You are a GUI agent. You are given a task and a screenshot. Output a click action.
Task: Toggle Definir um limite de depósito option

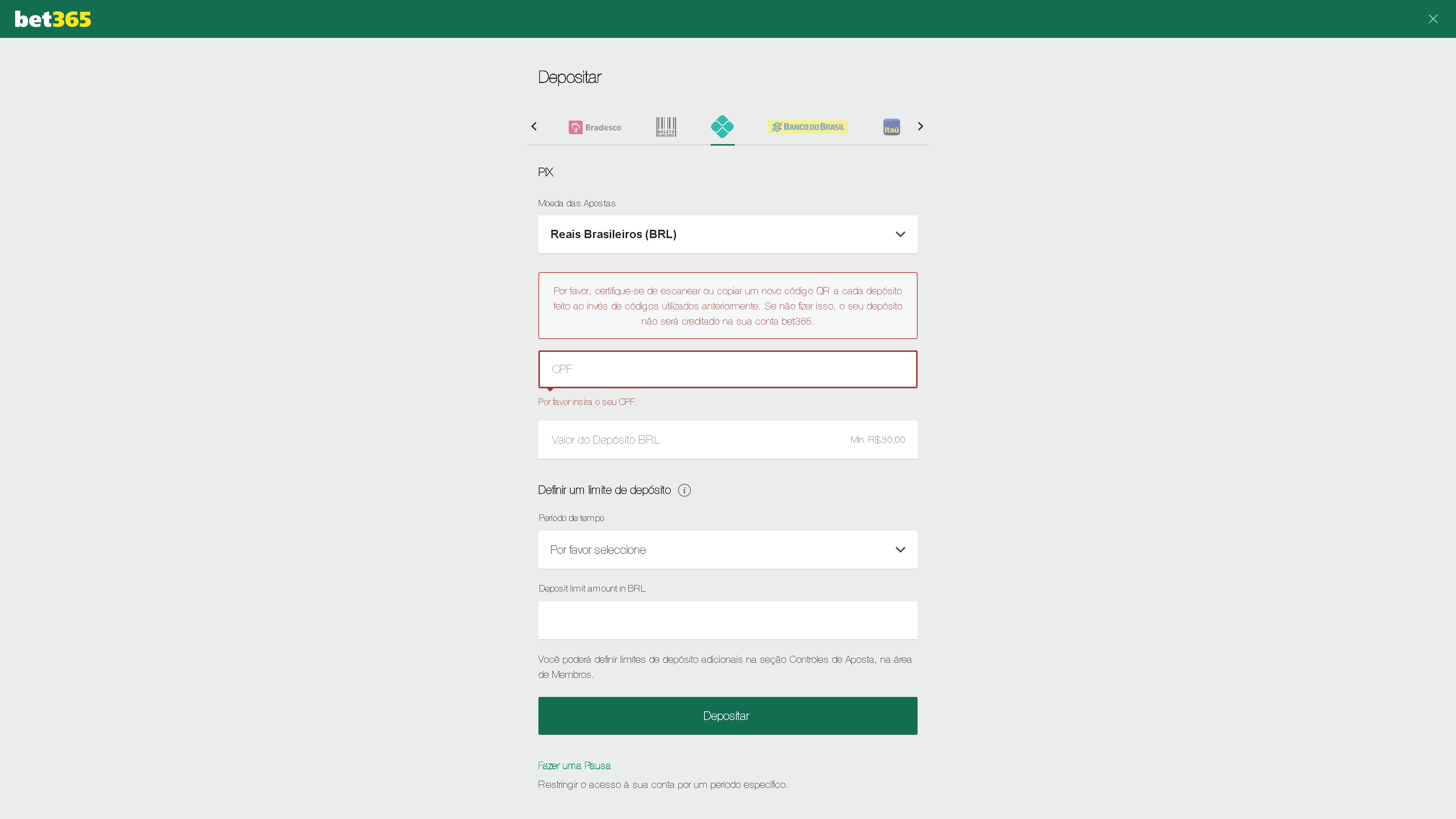point(684,490)
